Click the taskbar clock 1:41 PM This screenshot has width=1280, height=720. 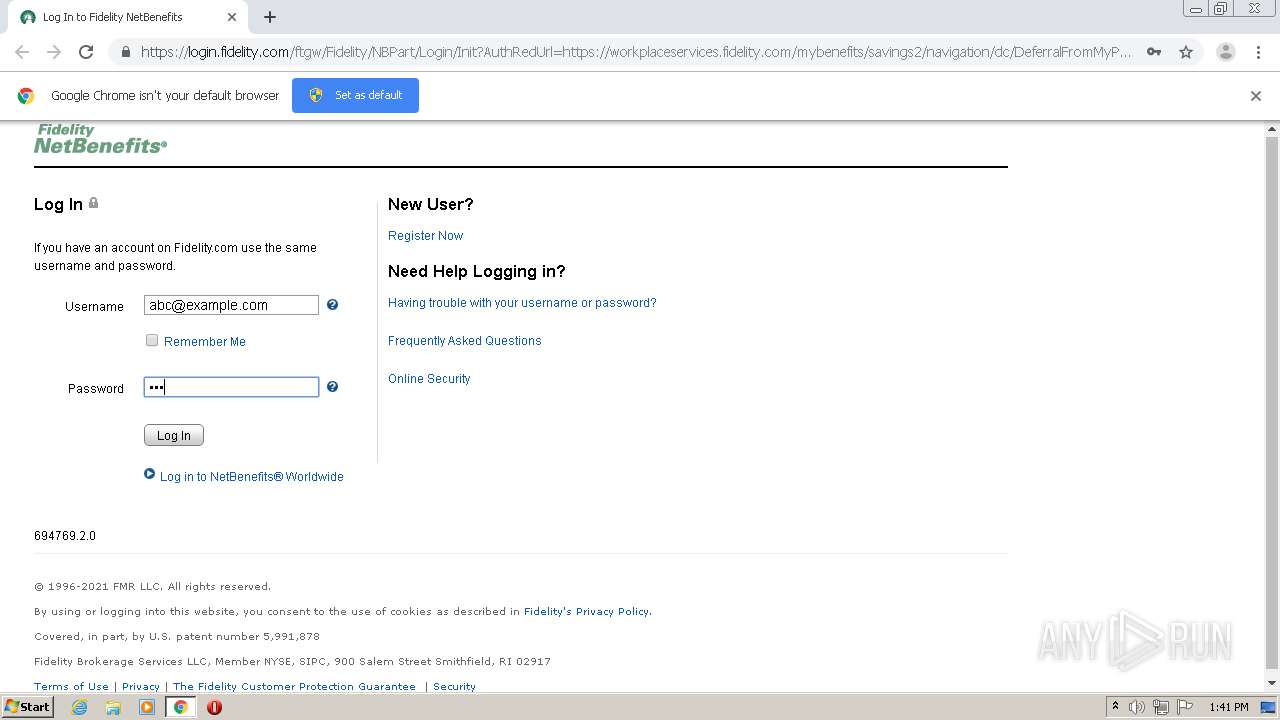coord(1229,707)
